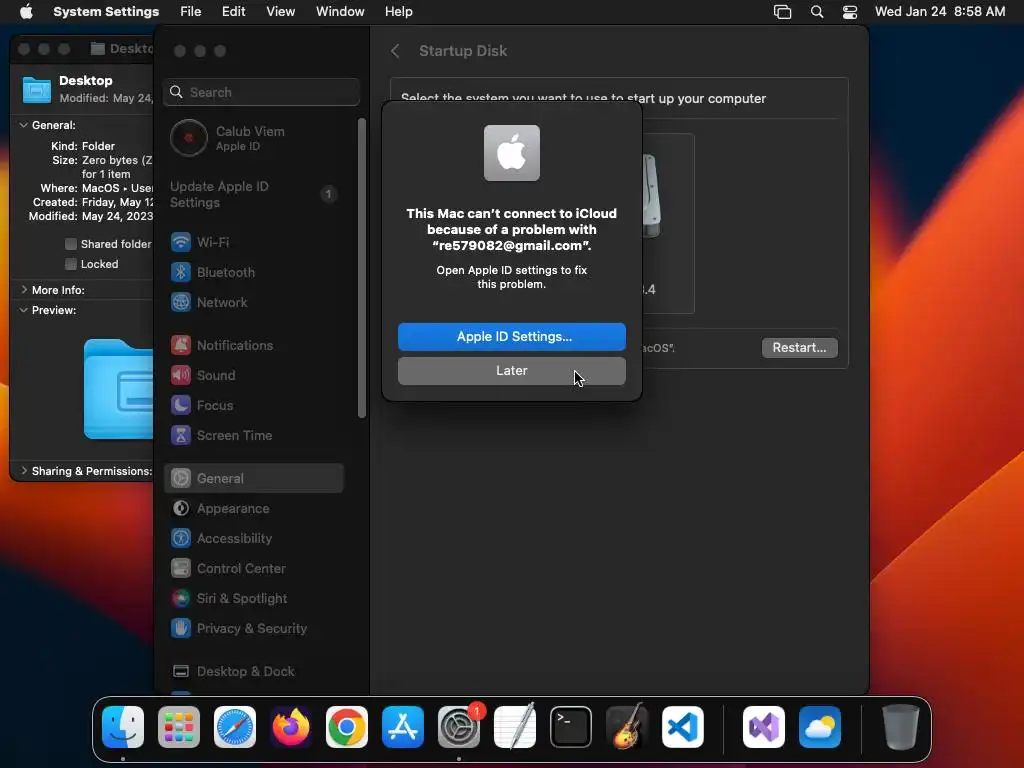
Task: Select the Bluetooth sidebar icon
Action: (x=181, y=272)
